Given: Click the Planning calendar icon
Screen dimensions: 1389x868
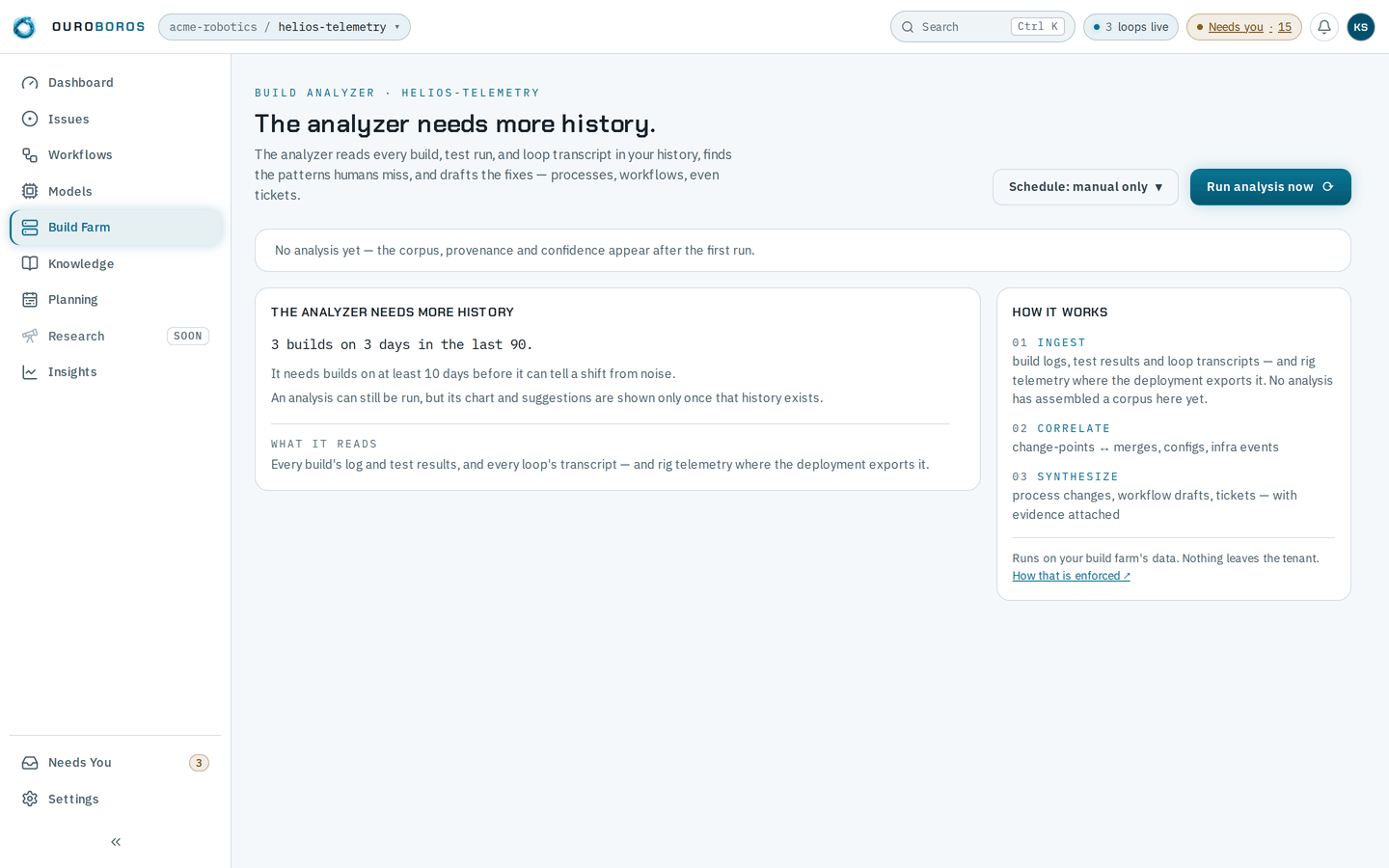Looking at the screenshot, I should [30, 300].
